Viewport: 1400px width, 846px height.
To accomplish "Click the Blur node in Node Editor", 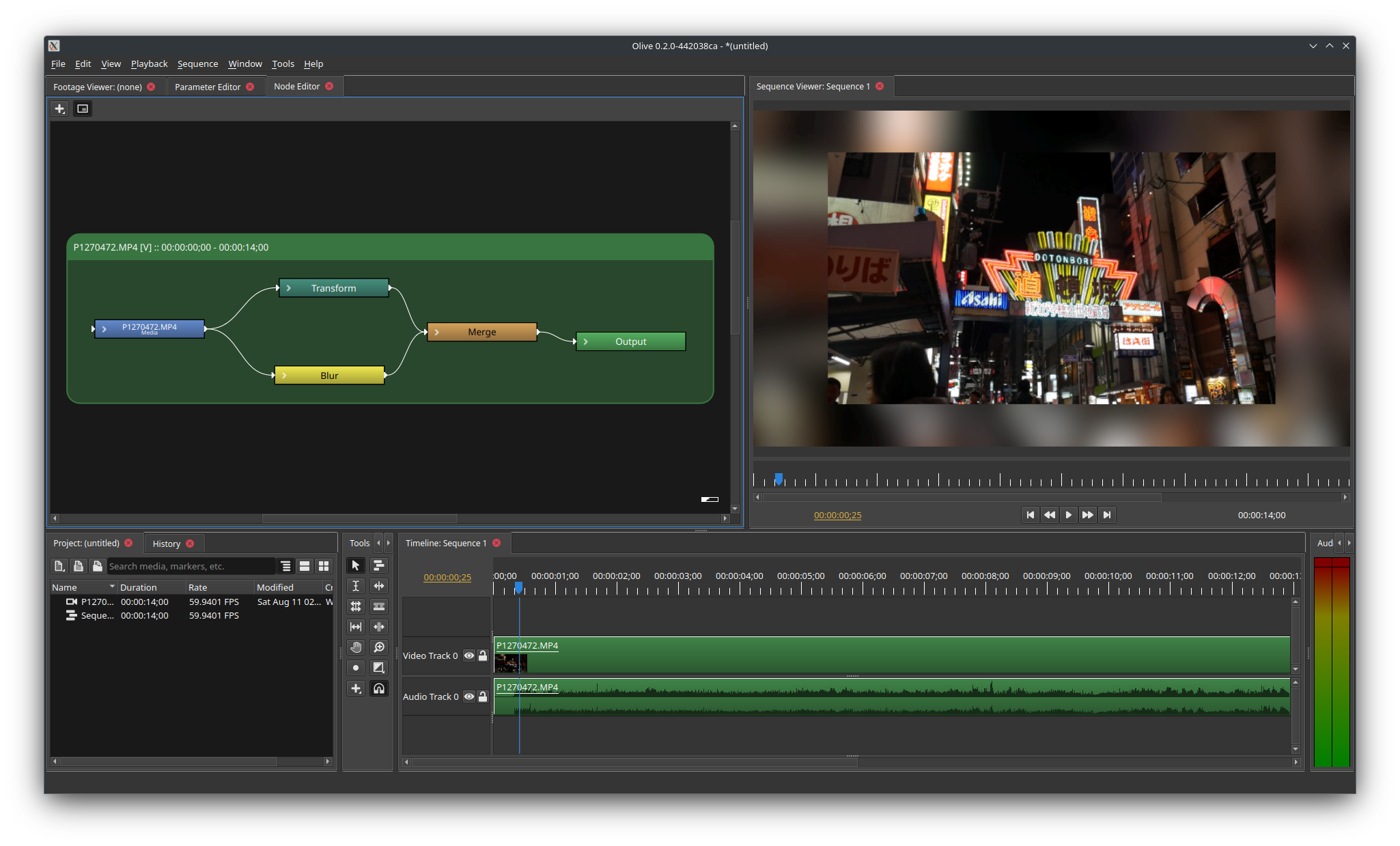I will tap(329, 375).
